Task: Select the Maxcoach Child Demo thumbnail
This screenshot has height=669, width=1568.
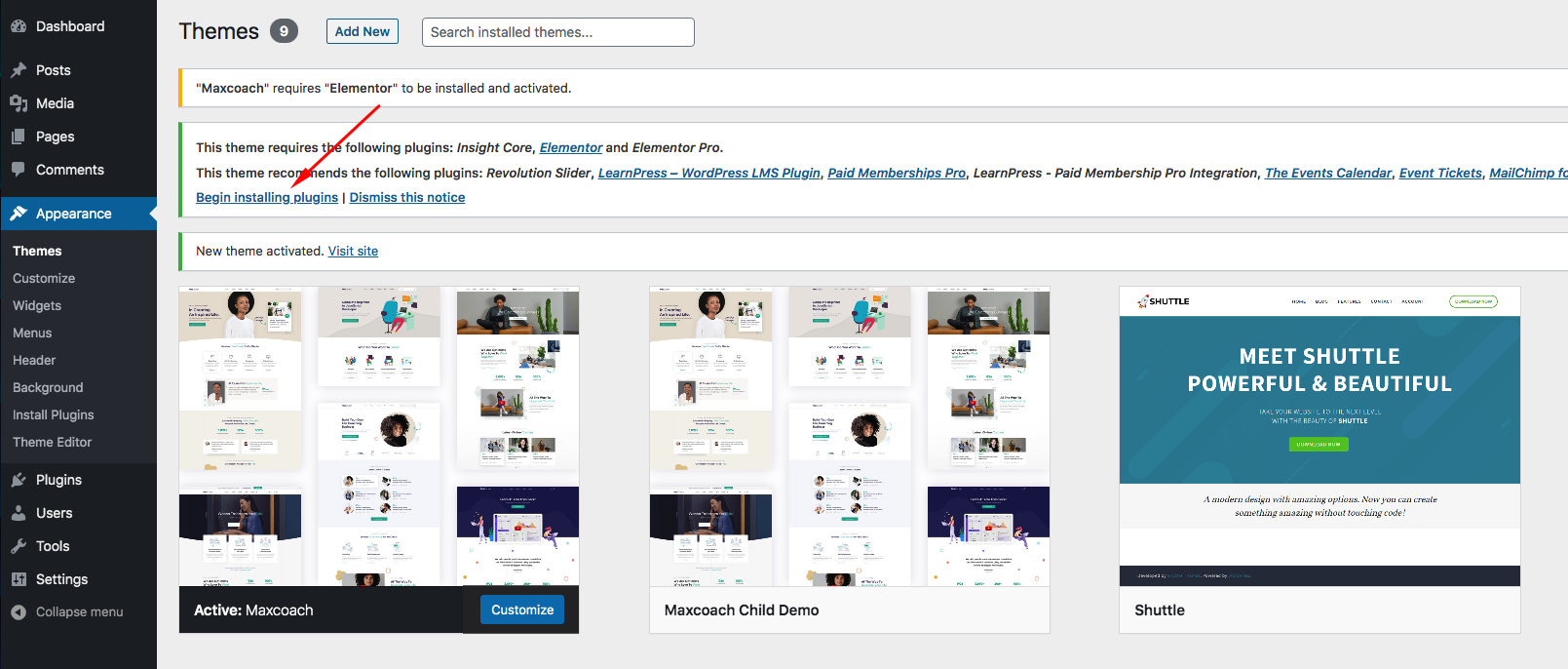Action: point(850,436)
